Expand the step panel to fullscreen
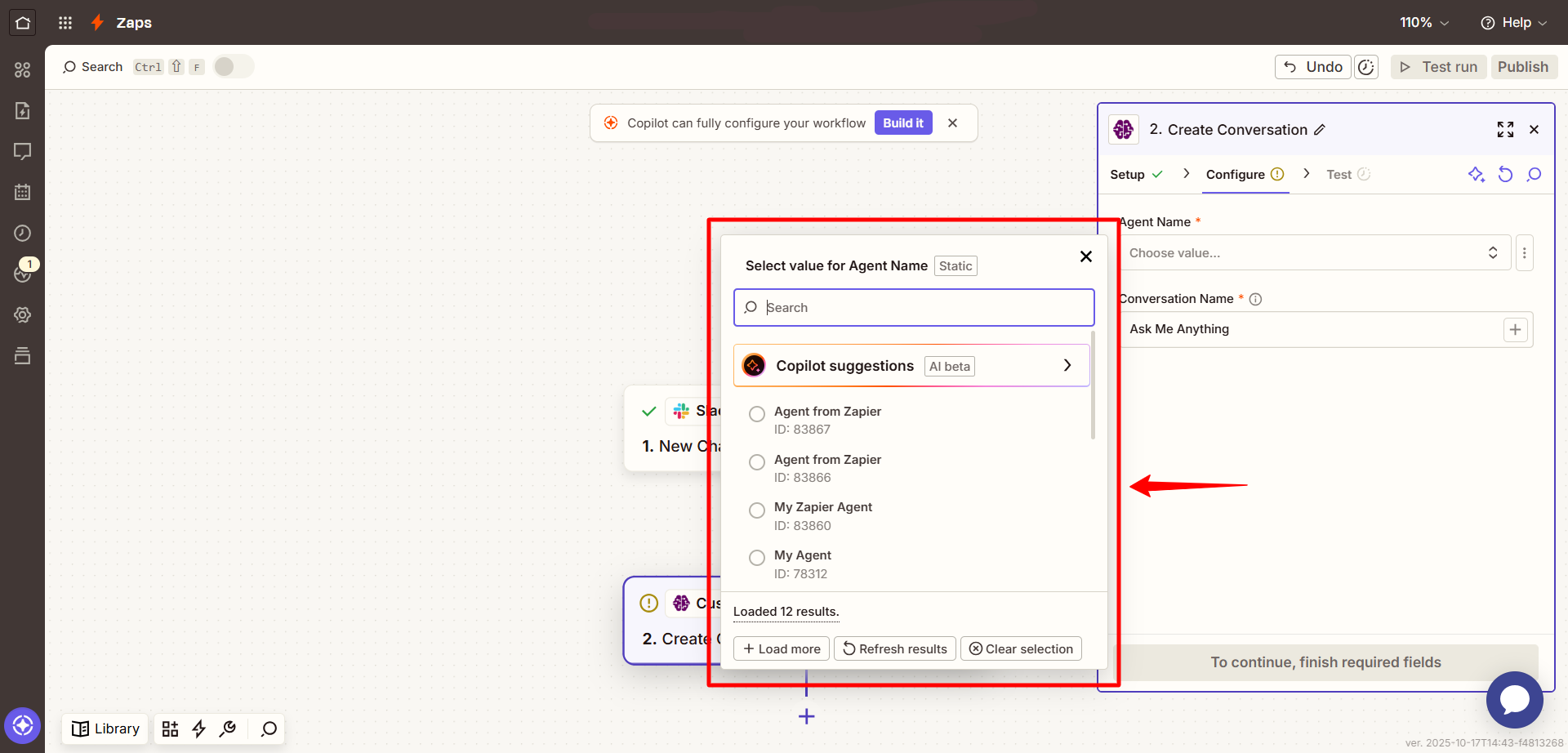This screenshot has width=1568, height=753. 1505,130
